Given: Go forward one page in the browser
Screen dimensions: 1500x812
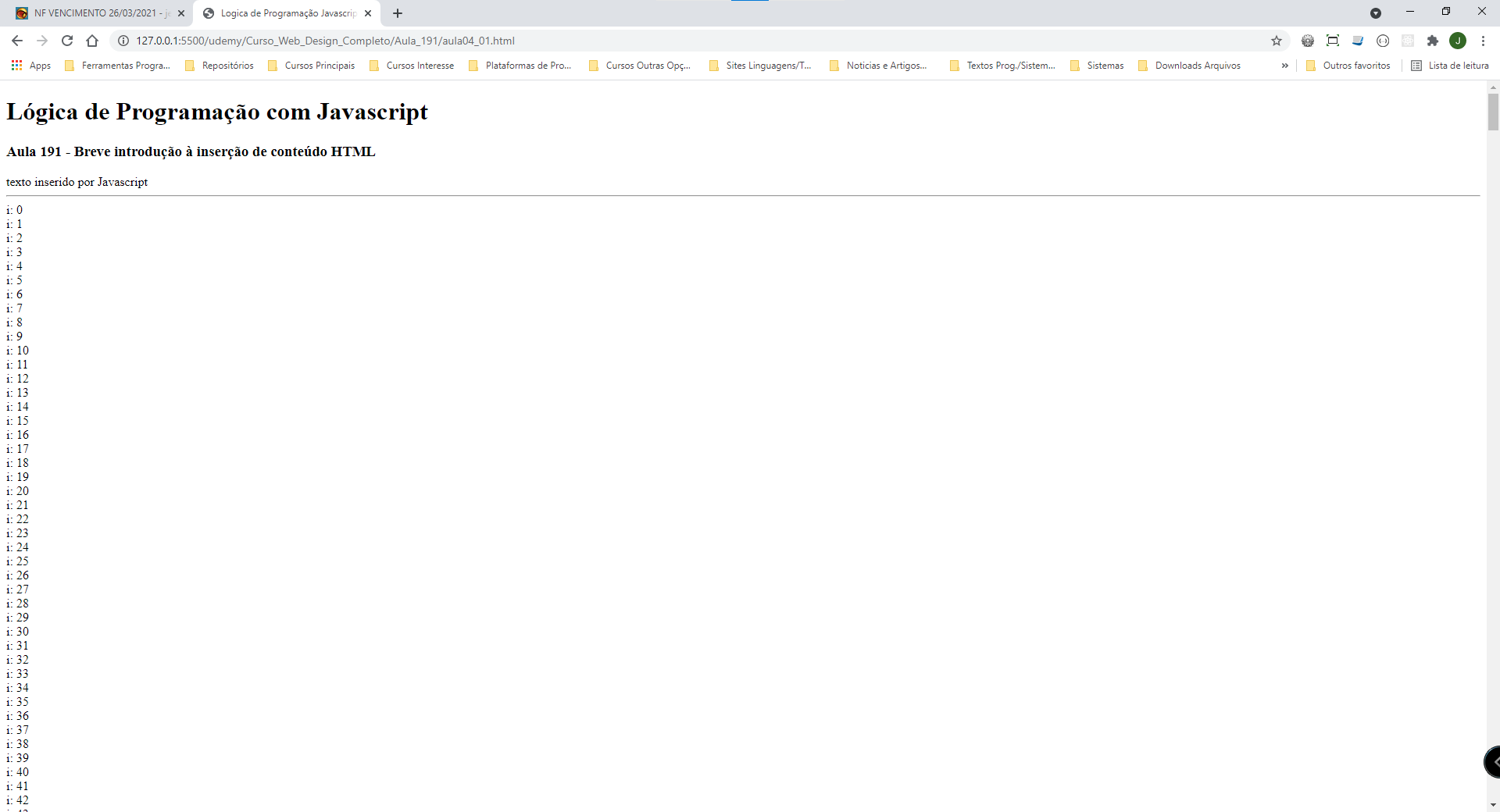Looking at the screenshot, I should point(42,41).
